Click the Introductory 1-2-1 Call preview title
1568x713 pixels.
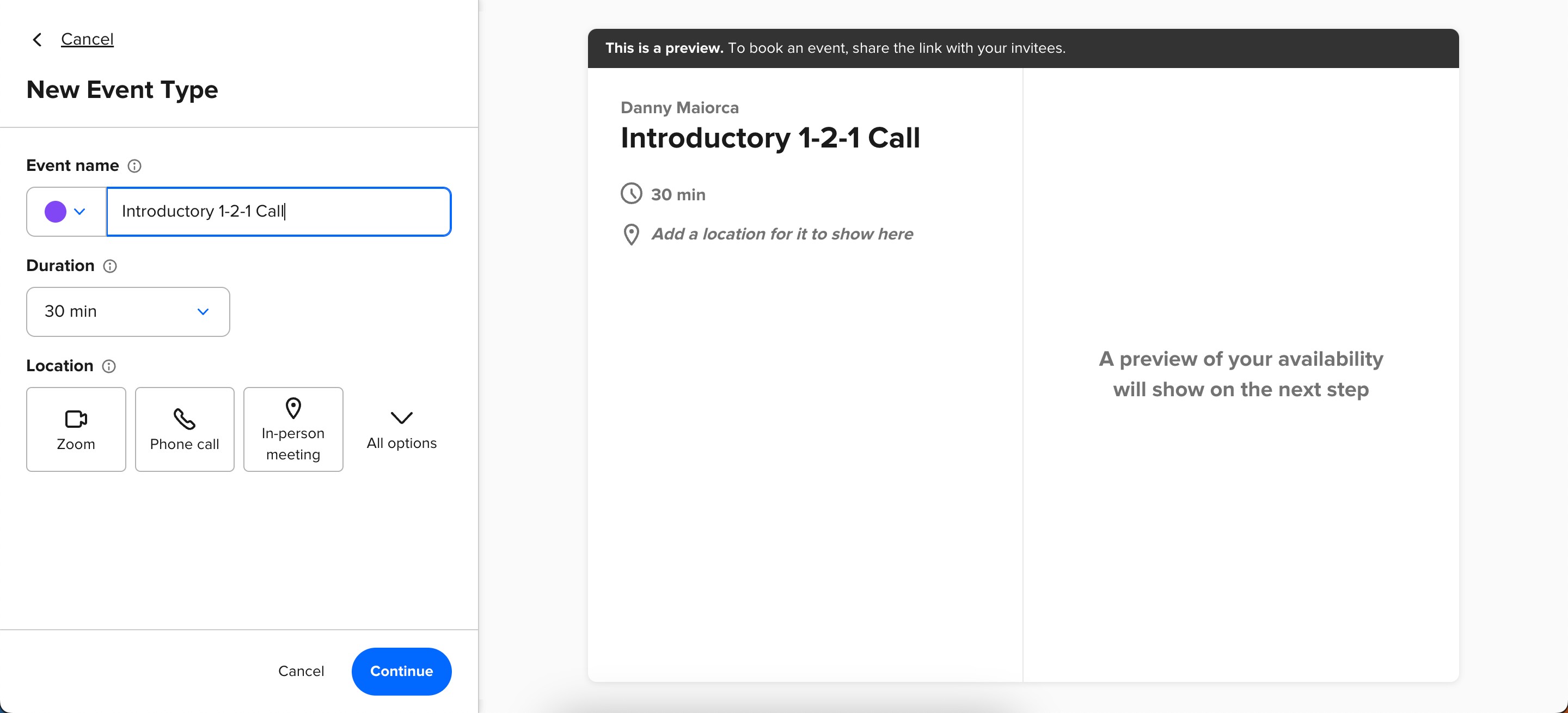[x=770, y=138]
